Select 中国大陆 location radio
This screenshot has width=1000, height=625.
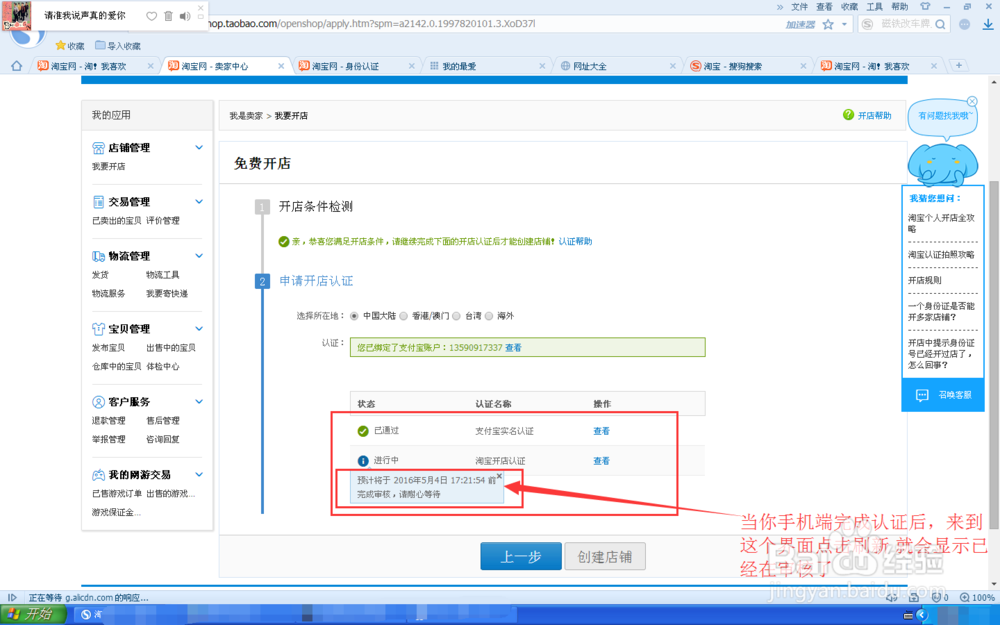point(354,316)
